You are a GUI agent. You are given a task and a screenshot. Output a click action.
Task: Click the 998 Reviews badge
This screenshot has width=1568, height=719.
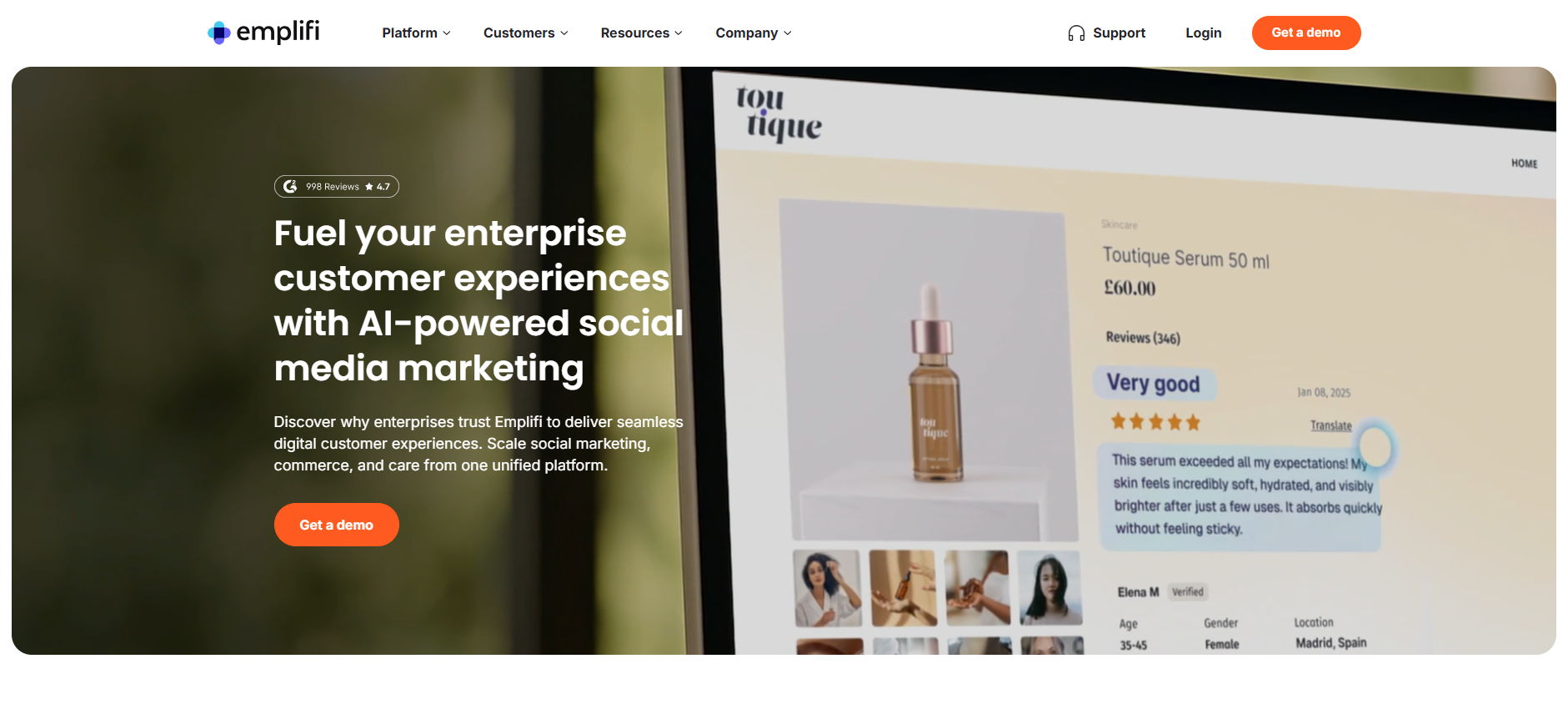point(337,187)
